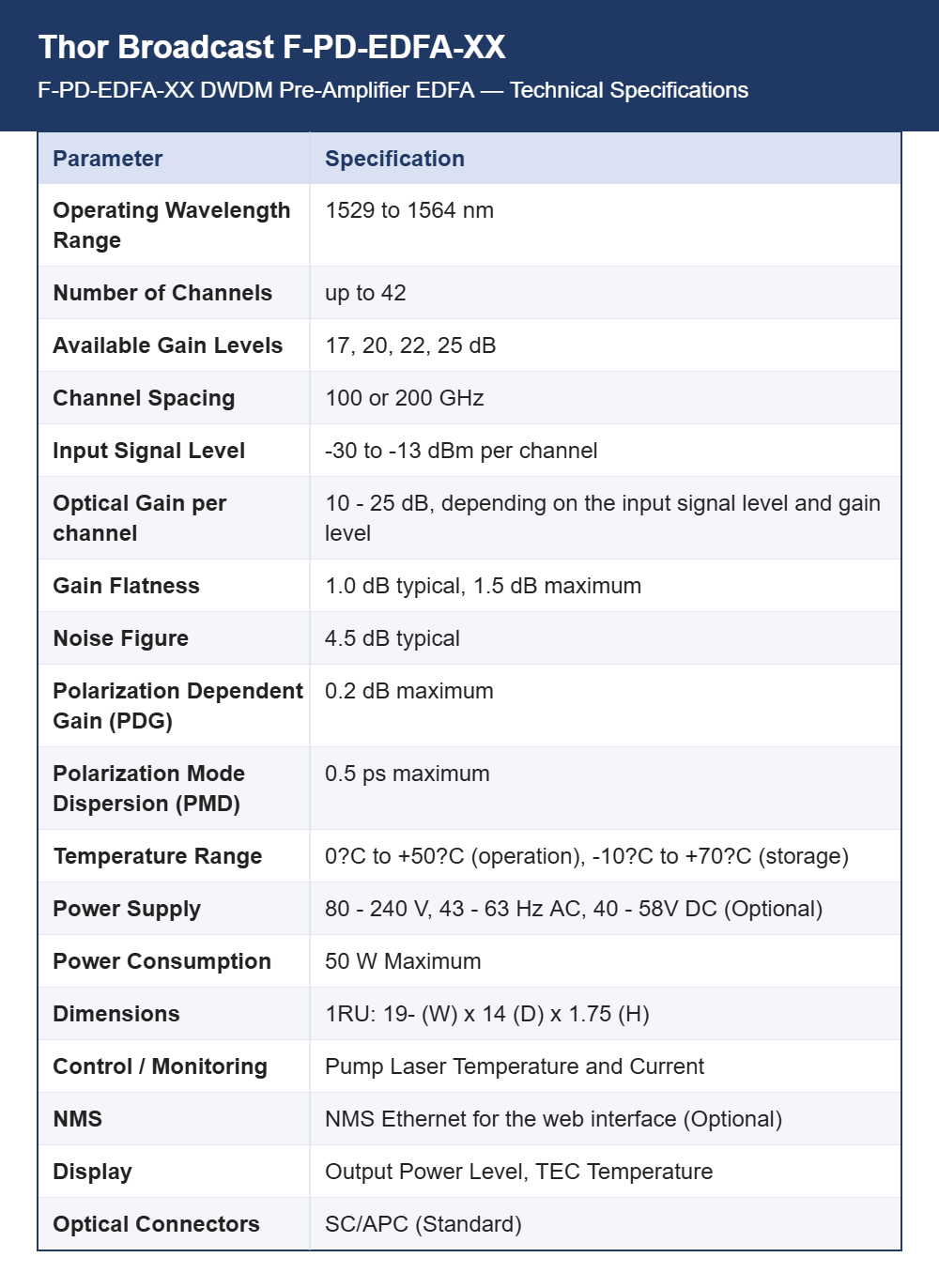Screen dimensions: 939x1288
Task: Click the Dimensions 1RU value cell
Action: pos(606,1014)
